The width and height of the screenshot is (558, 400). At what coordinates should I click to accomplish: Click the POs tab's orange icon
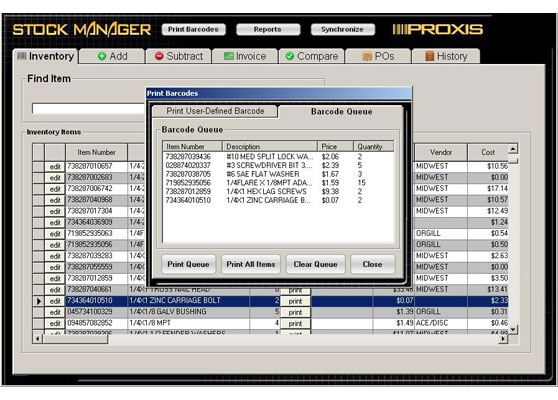pos(367,56)
